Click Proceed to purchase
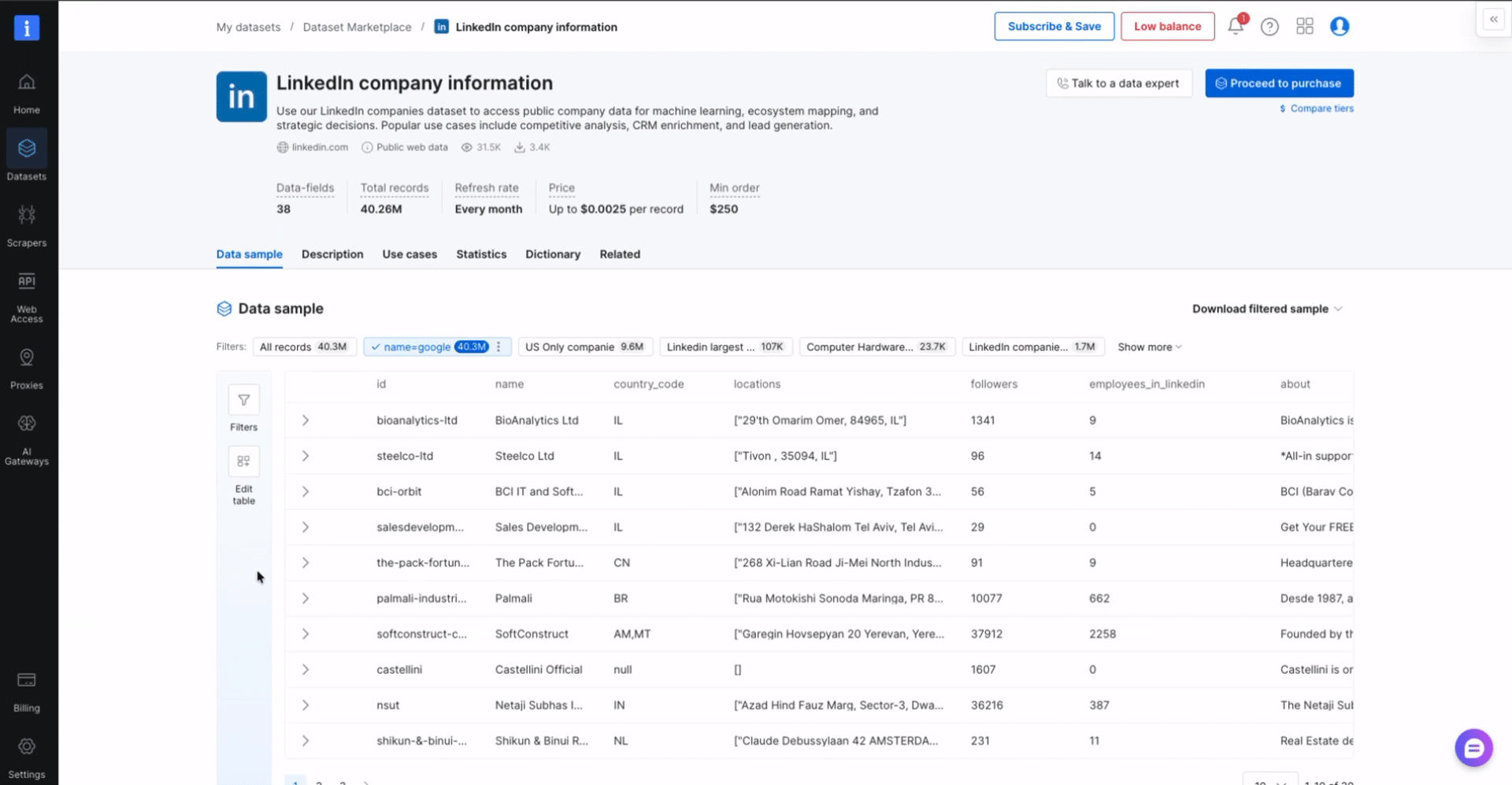 click(x=1280, y=83)
